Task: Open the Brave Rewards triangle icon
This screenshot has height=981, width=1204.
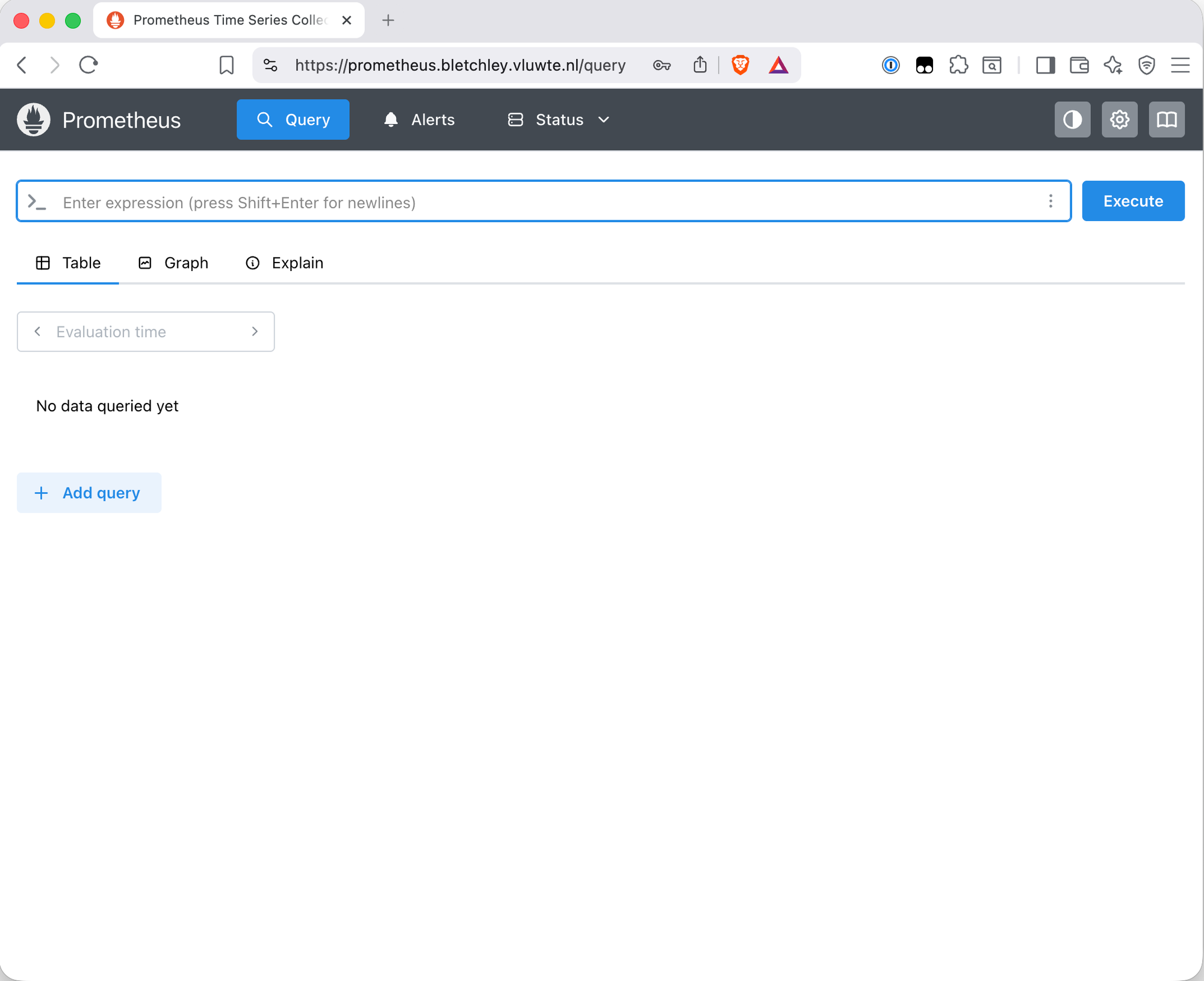Action: click(x=778, y=64)
